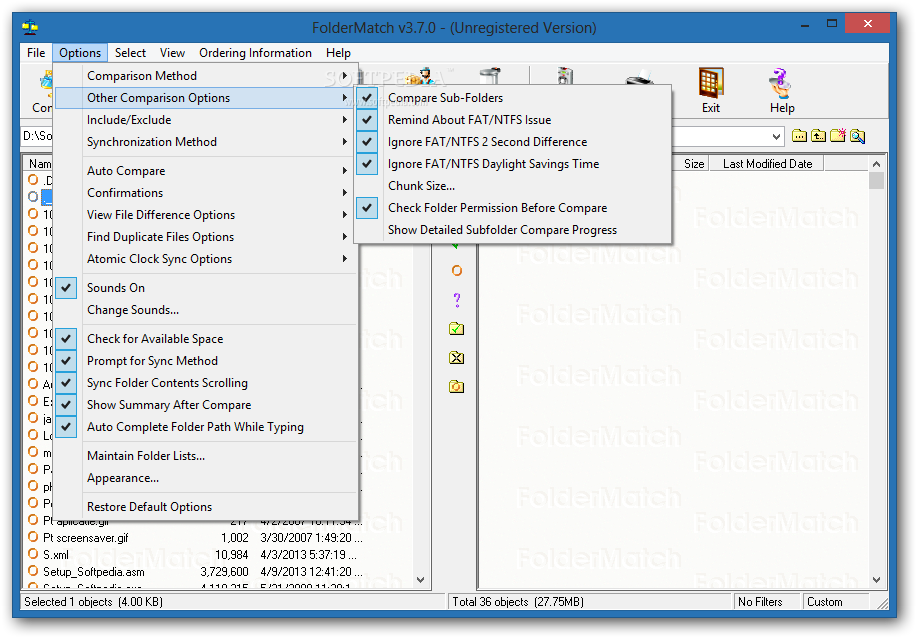Screen dimensions: 917x638
Task: Expand Confirmations submenu
Action: coord(206,193)
